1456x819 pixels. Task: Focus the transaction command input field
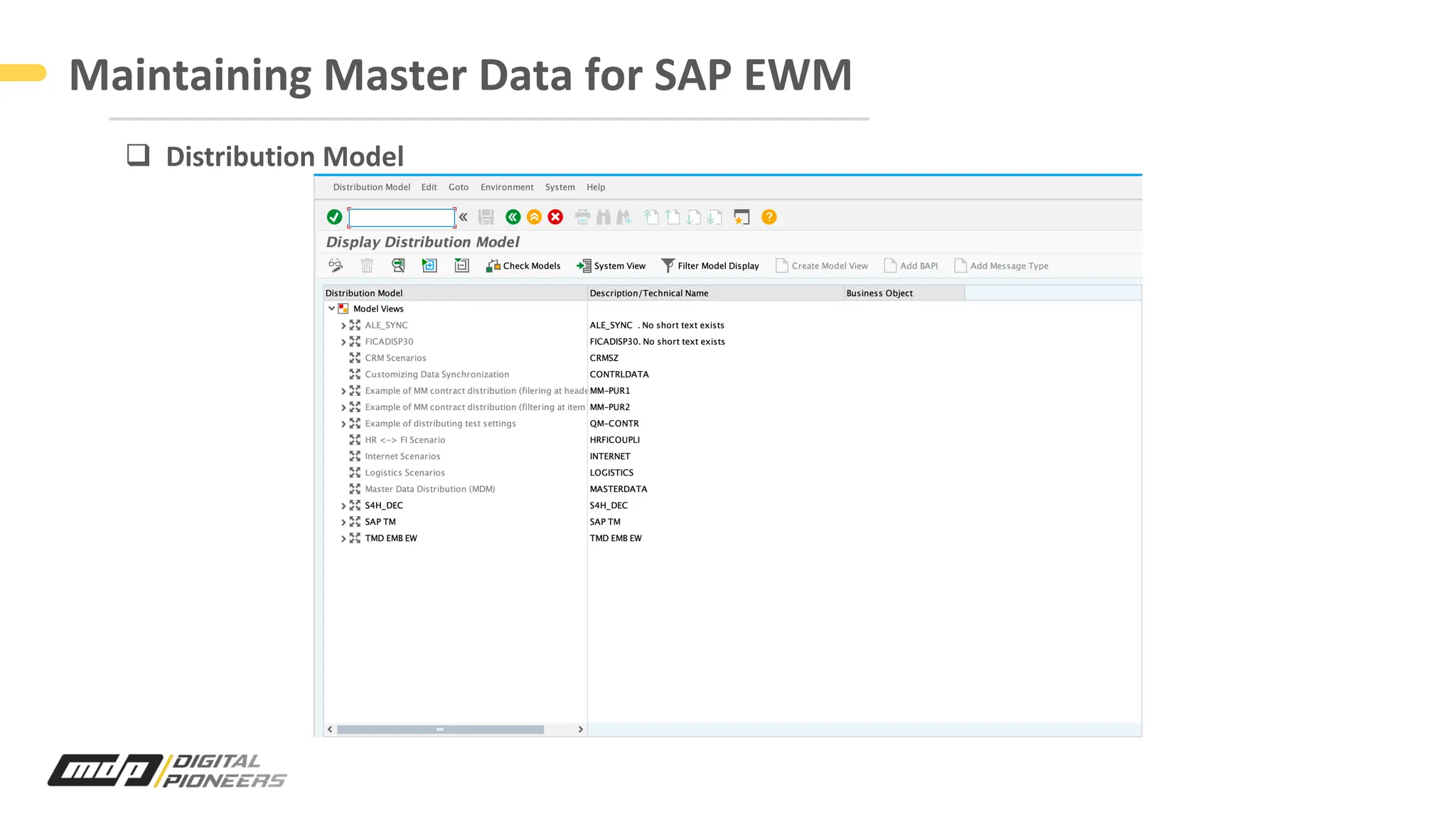[402, 217]
